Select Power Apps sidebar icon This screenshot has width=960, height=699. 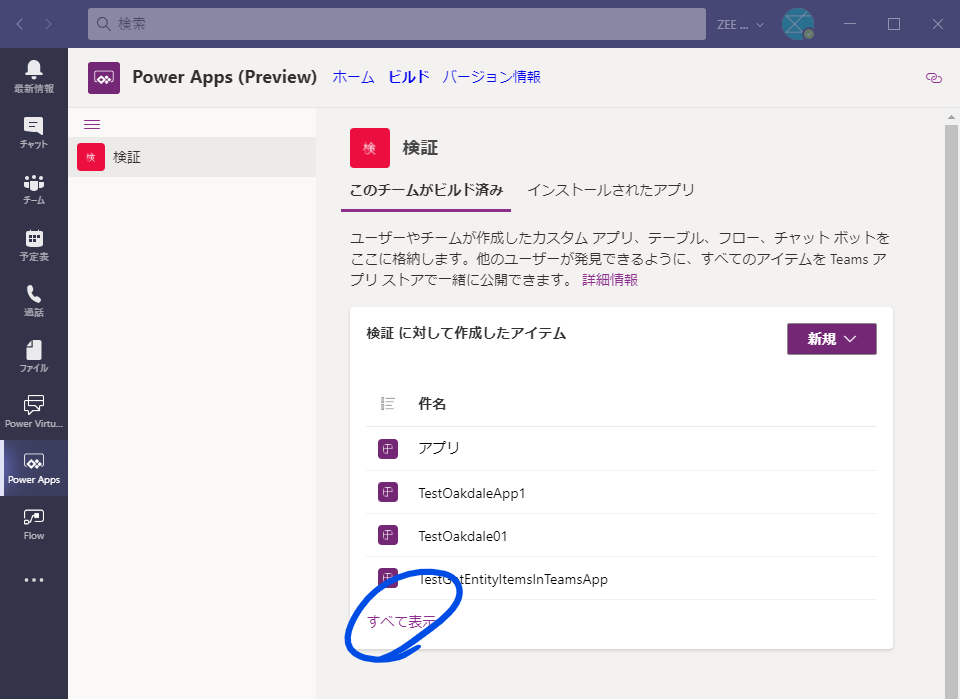[34, 468]
